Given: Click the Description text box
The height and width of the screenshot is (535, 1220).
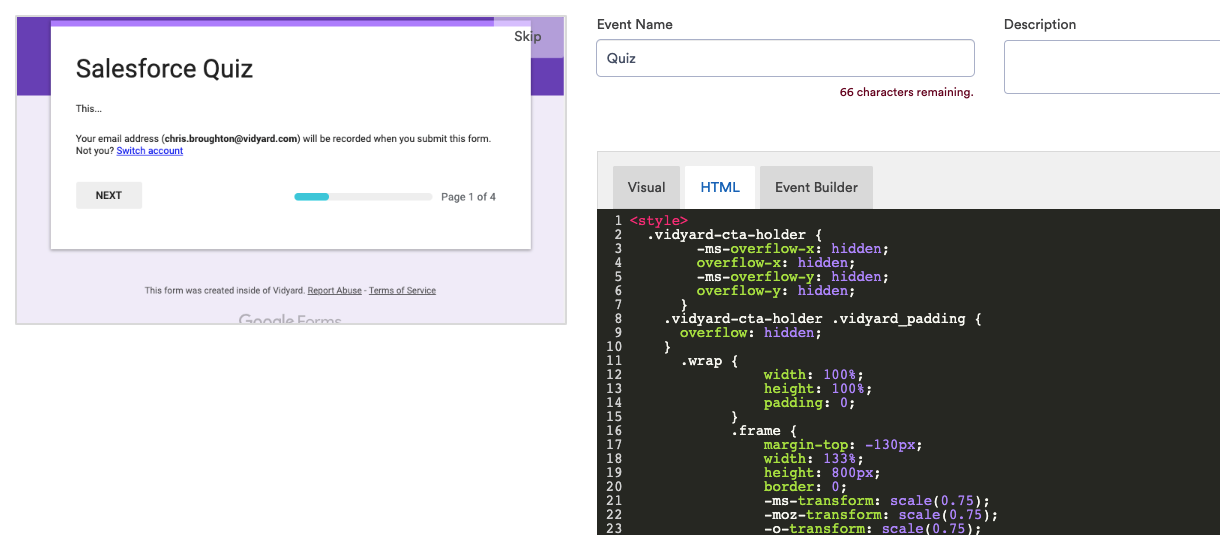Looking at the screenshot, I should click(x=1112, y=67).
